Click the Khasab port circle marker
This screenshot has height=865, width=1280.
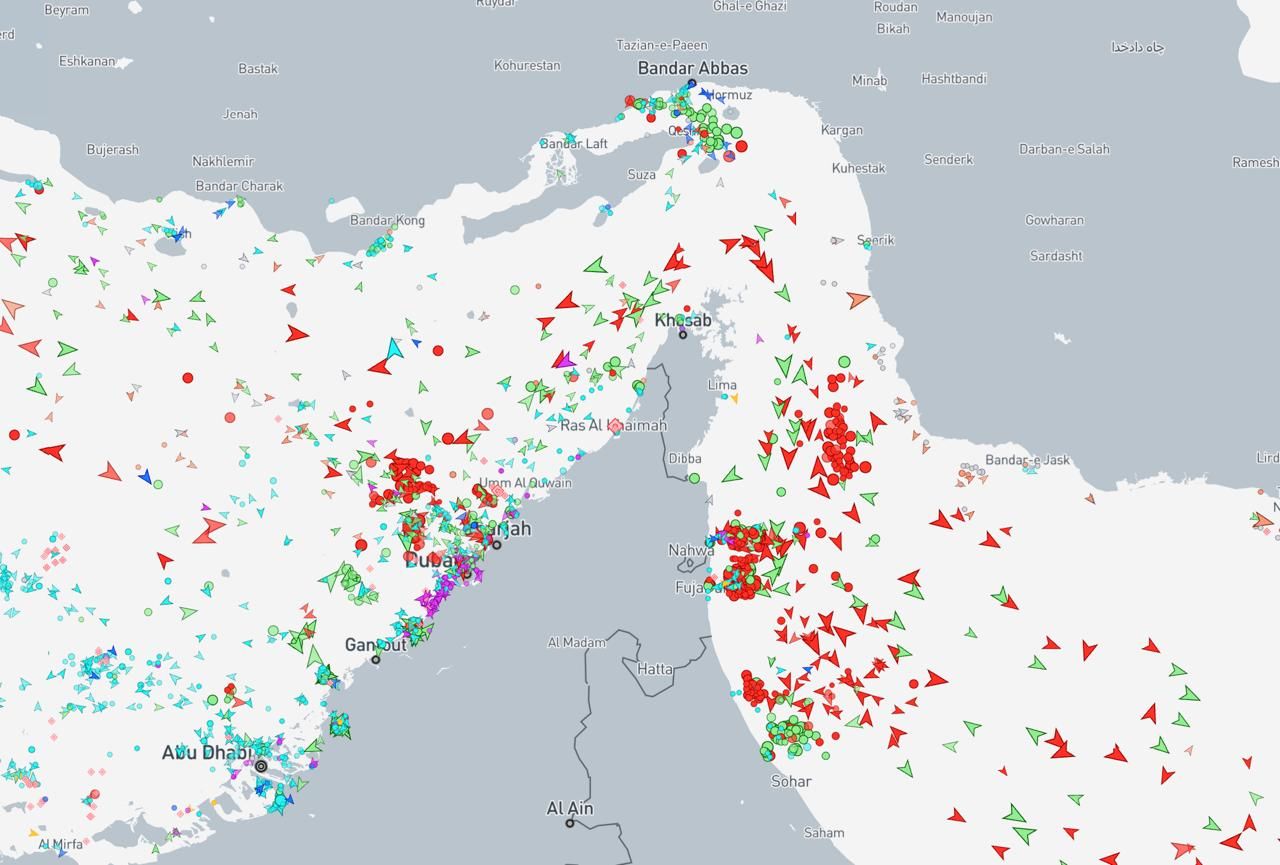683,334
